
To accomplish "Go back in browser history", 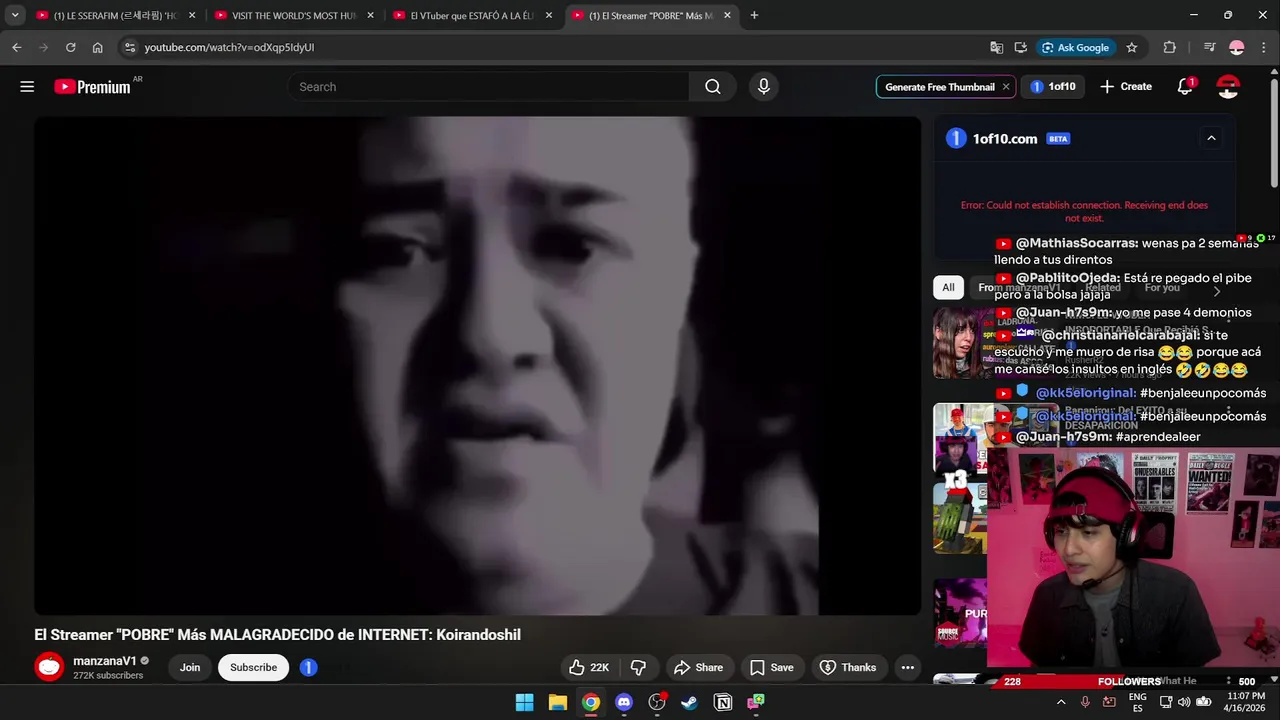I will pos(17,47).
